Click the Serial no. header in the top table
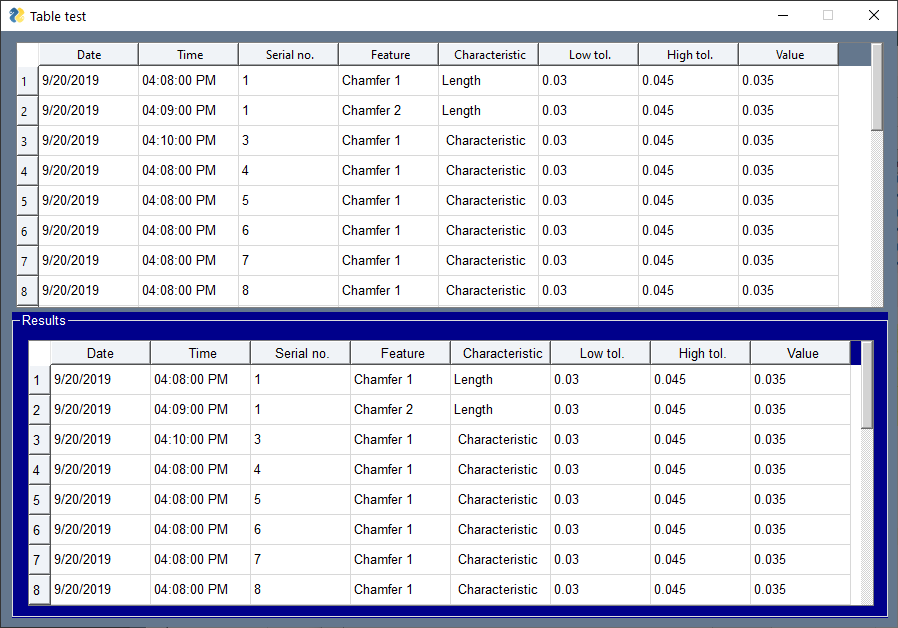This screenshot has width=898, height=628. 288,54
